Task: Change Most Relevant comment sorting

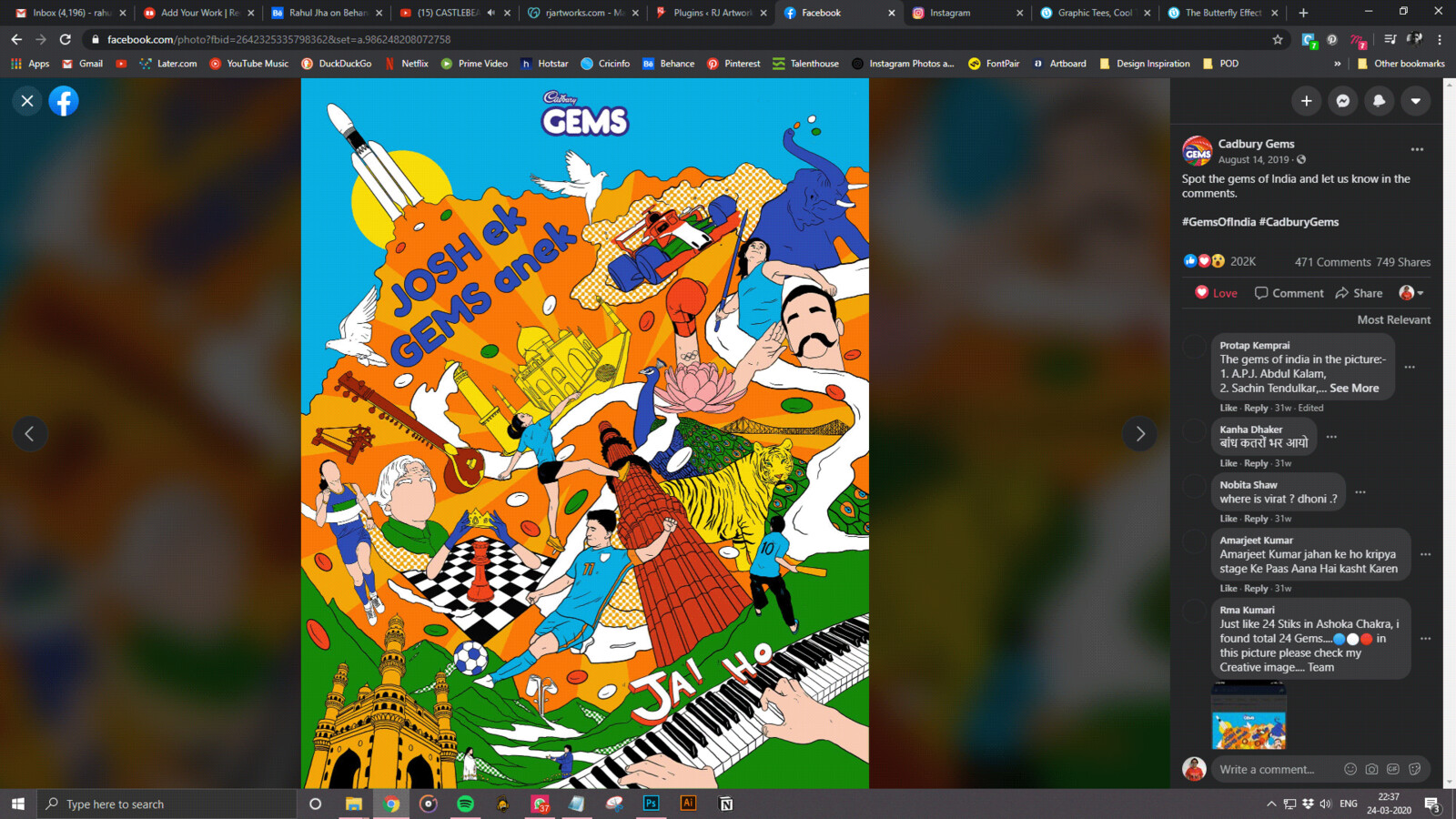Action: tap(1393, 319)
